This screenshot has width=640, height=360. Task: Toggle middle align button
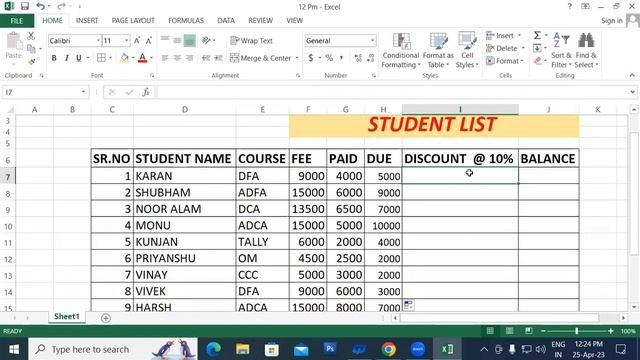pyautogui.click(x=177, y=40)
